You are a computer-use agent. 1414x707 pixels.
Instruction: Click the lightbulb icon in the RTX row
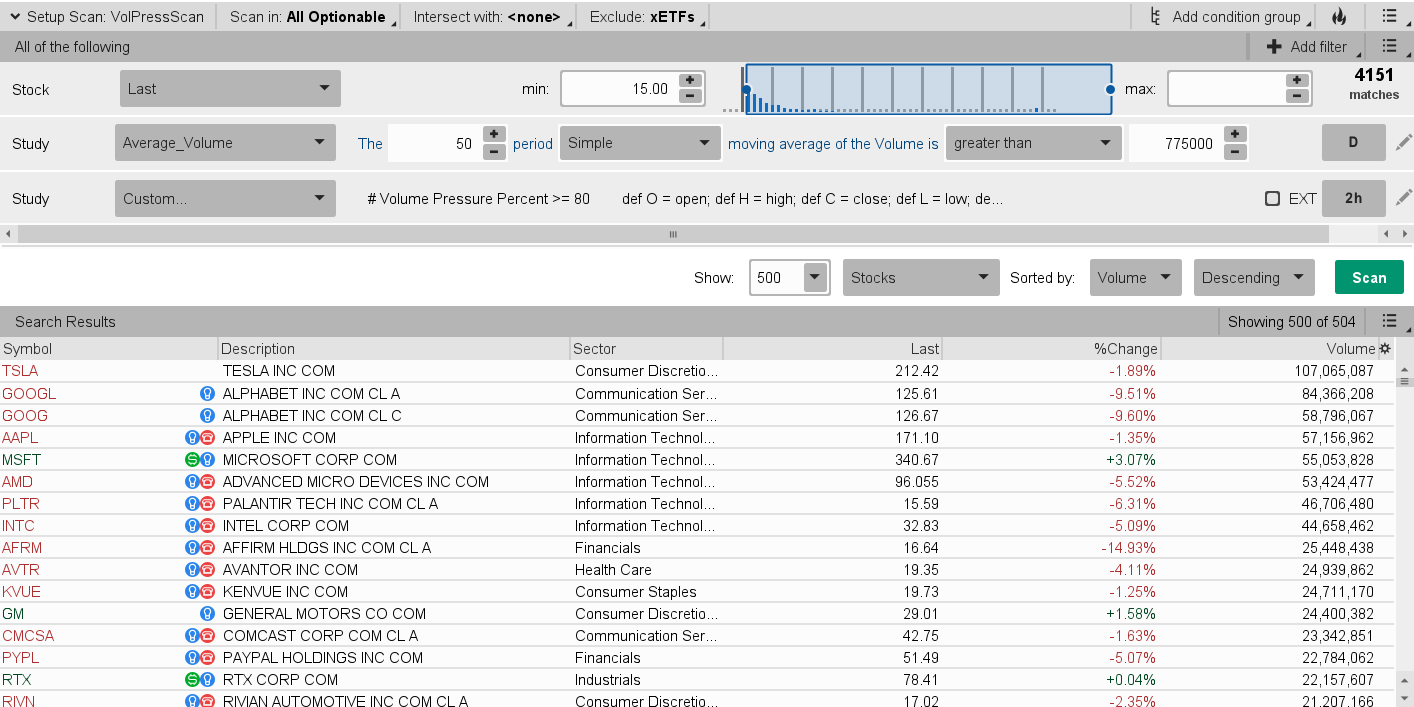(208, 679)
